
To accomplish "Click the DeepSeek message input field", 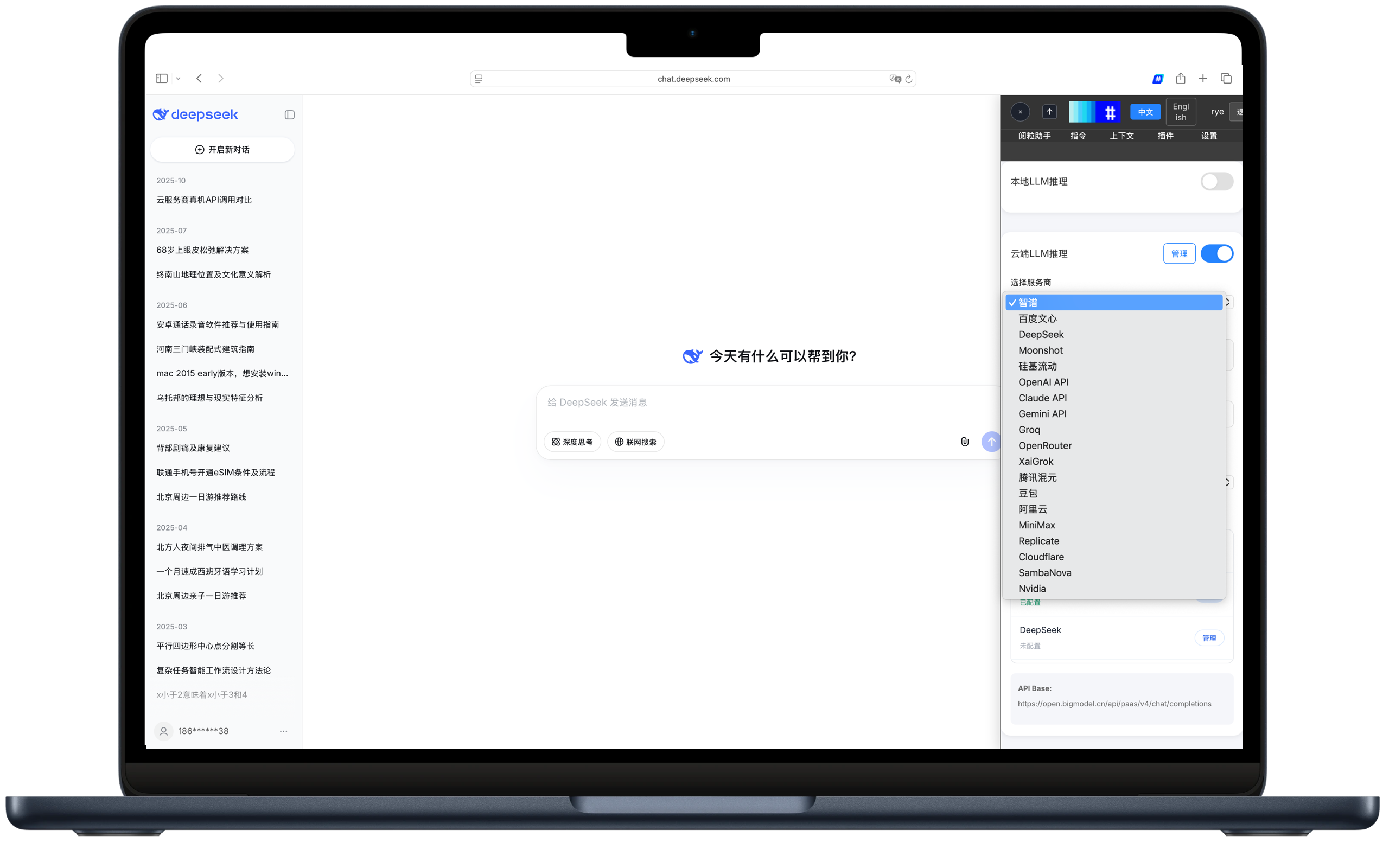I will click(689, 403).
